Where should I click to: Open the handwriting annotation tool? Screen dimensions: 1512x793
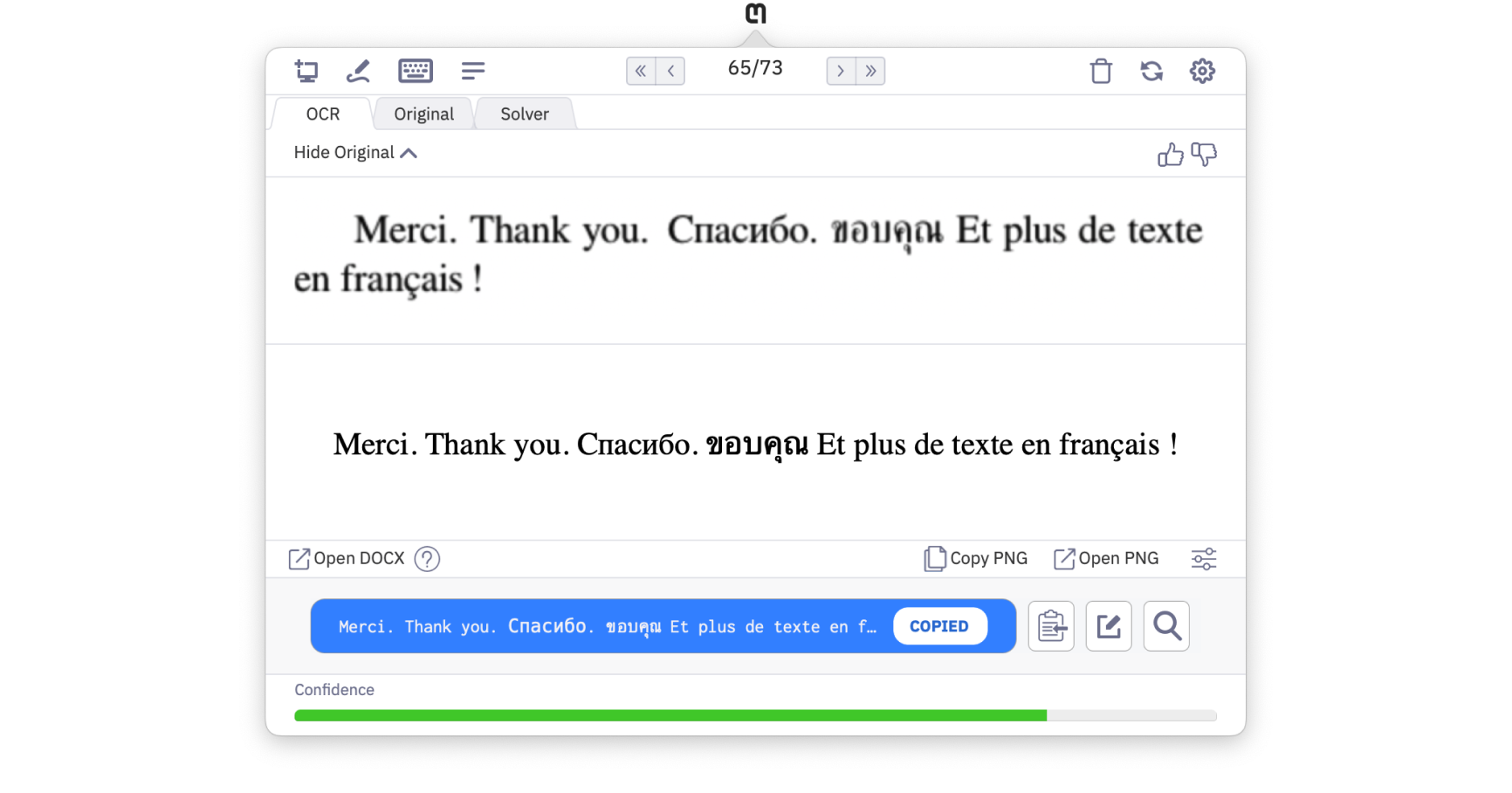point(359,71)
